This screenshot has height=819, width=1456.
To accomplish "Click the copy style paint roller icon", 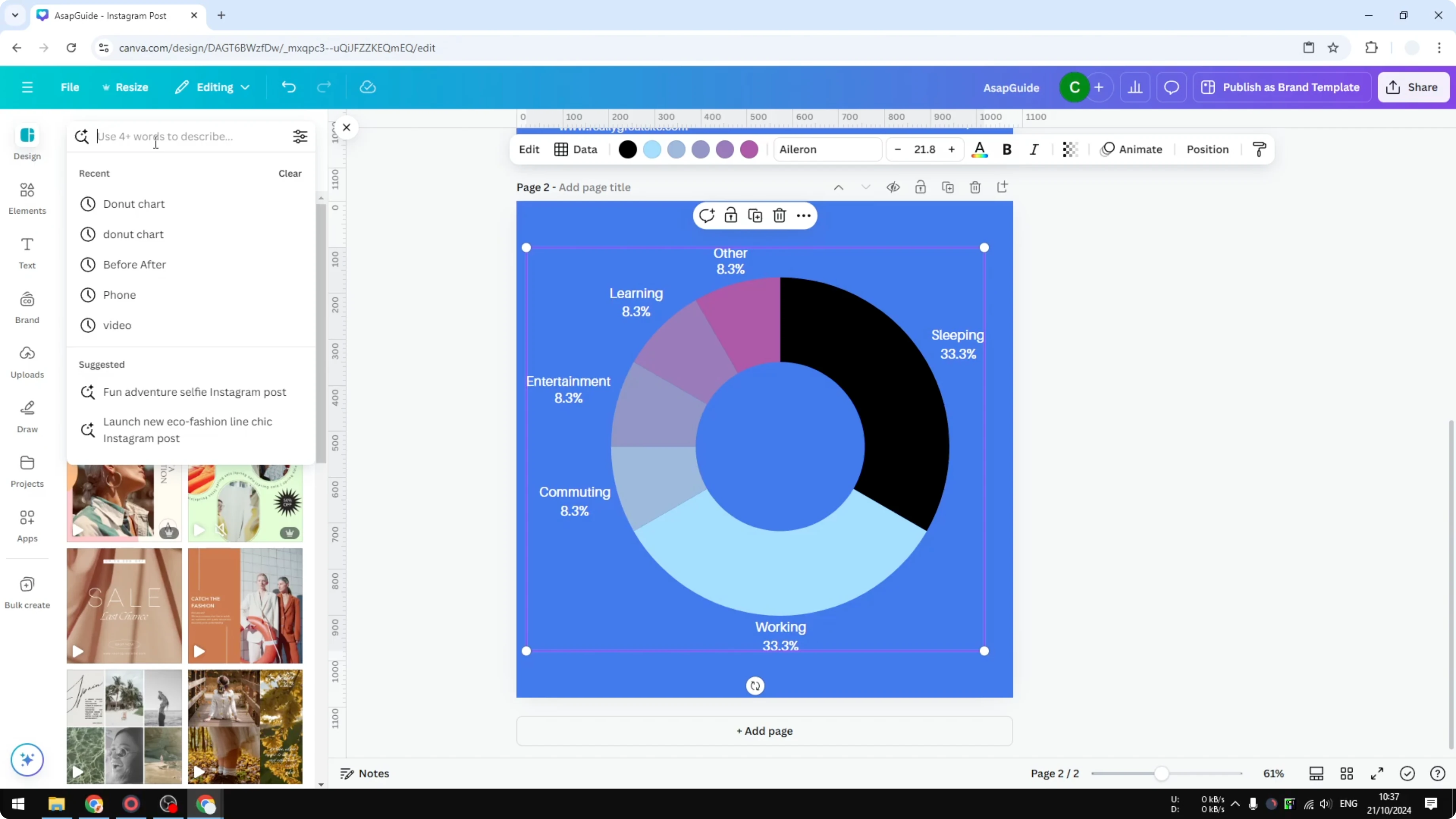I will pyautogui.click(x=1259, y=149).
